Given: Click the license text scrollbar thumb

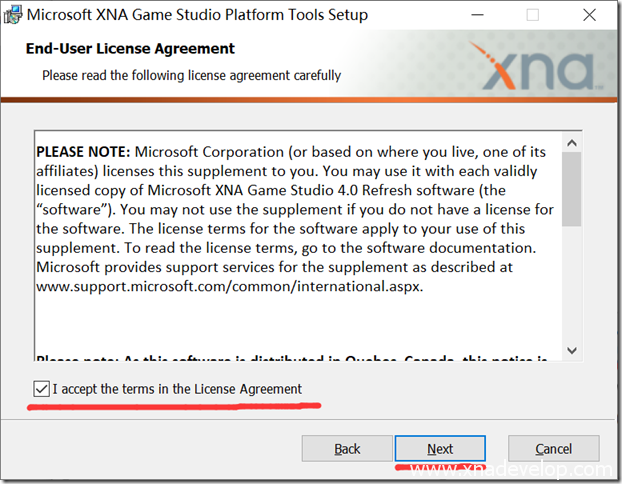Looking at the screenshot, I should click(x=571, y=188).
